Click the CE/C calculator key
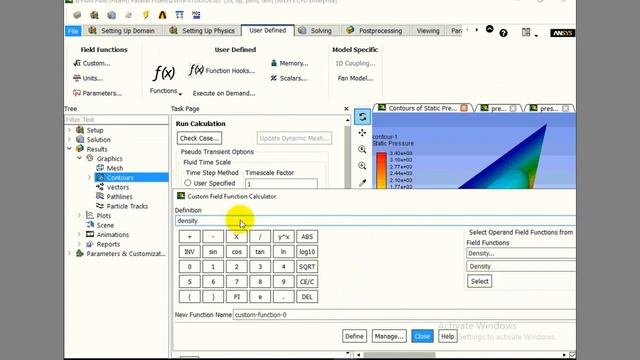 click(307, 282)
